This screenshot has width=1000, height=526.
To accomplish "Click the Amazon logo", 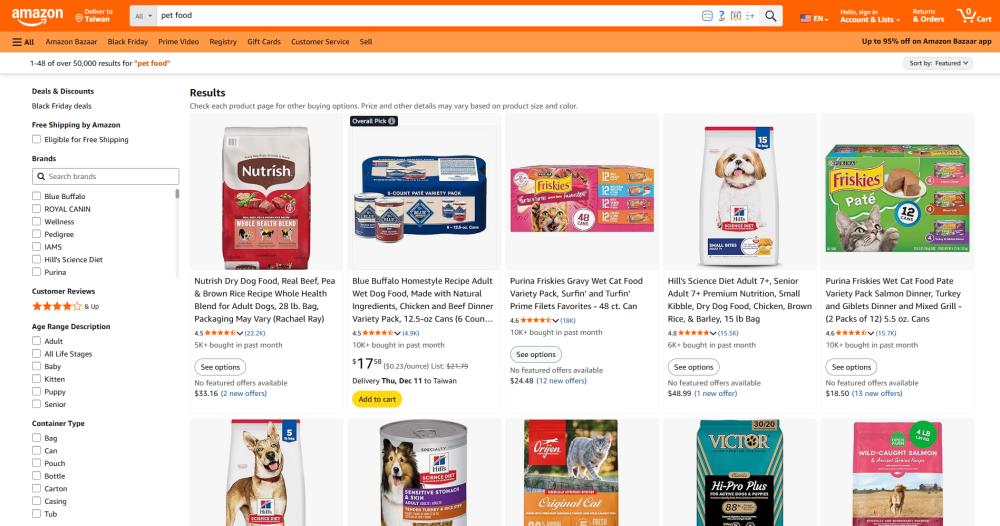I will coord(37,16).
